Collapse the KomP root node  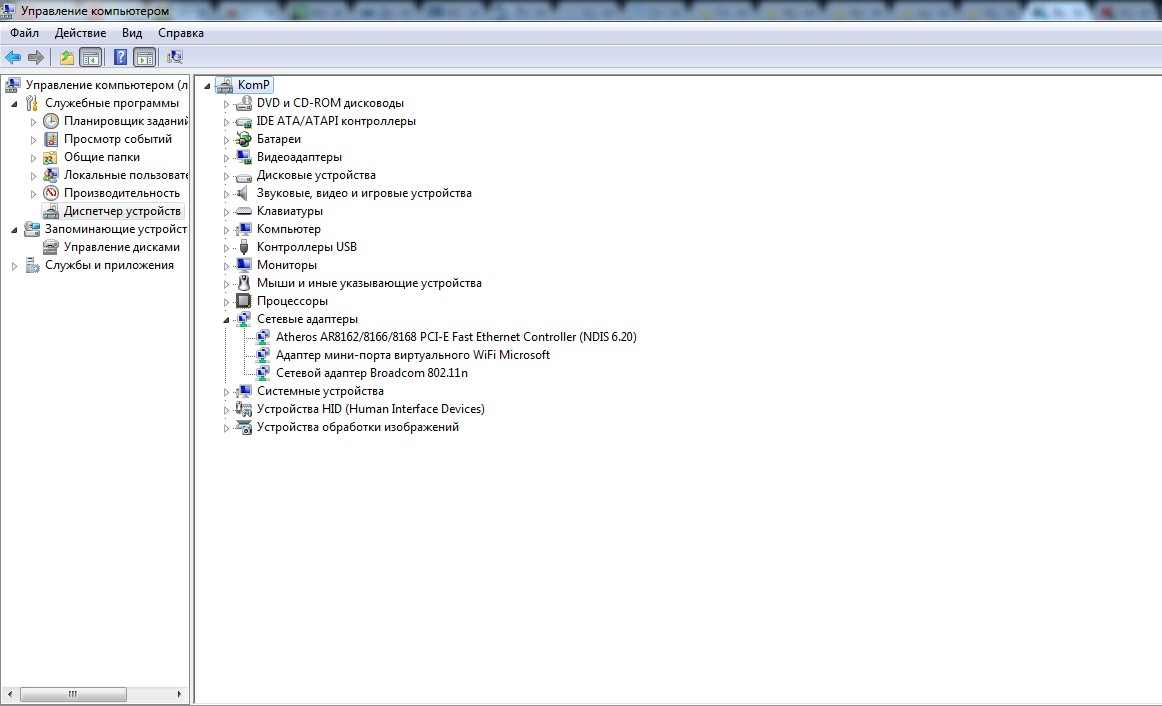coord(208,86)
